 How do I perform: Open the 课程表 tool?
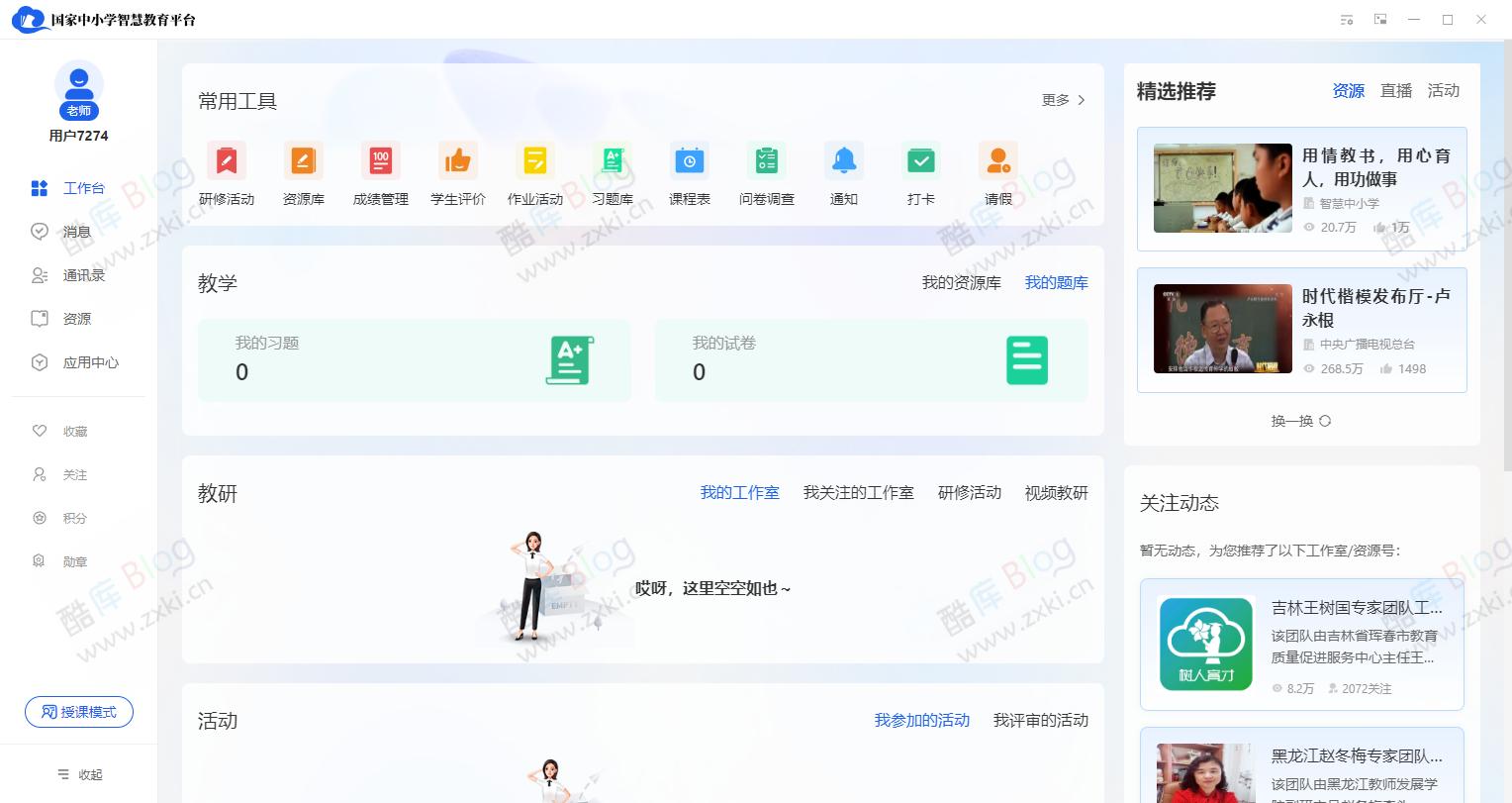689,173
